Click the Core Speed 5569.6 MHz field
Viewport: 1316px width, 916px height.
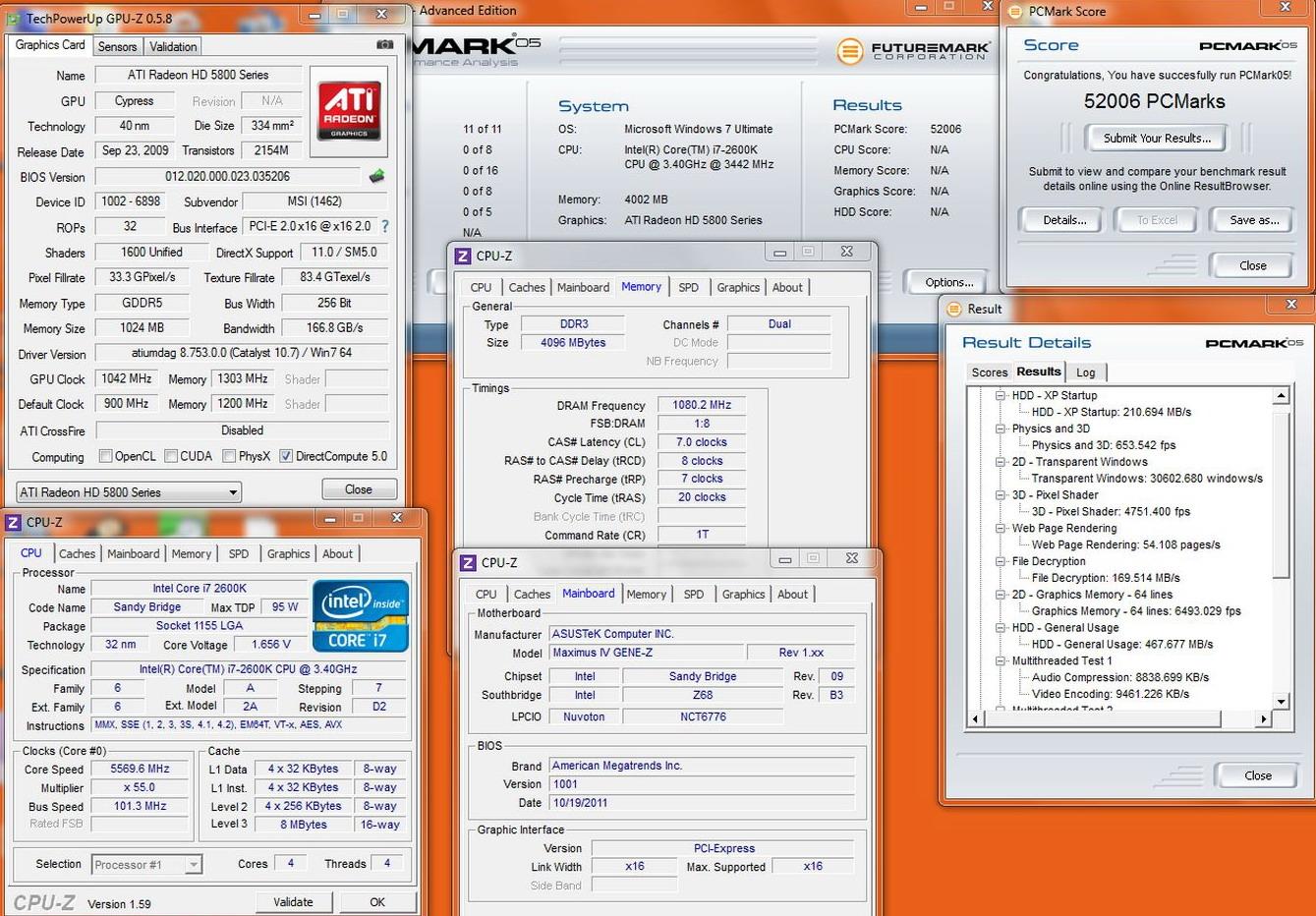(x=140, y=769)
